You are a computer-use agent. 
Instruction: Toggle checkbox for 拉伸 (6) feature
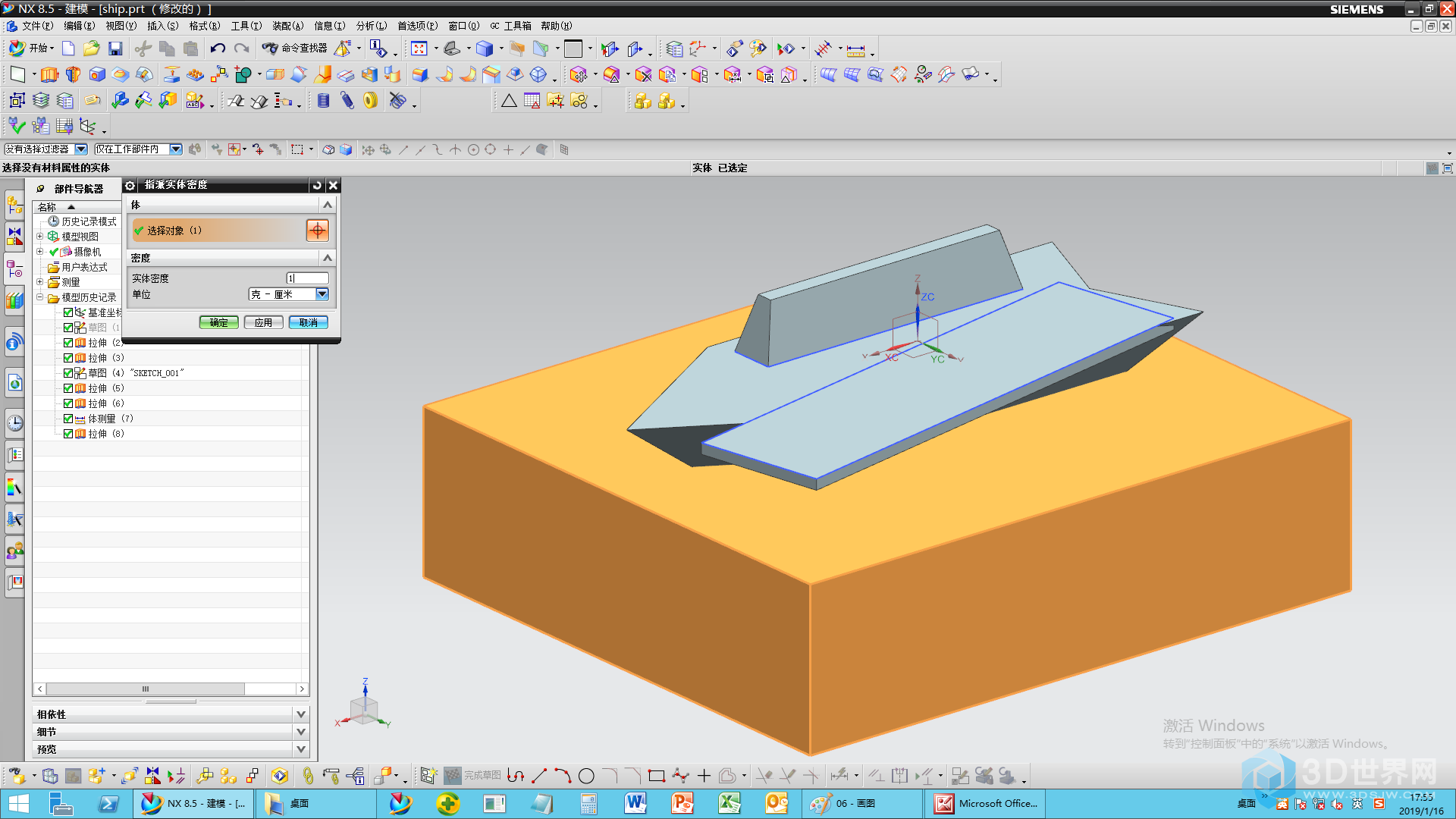(x=68, y=403)
